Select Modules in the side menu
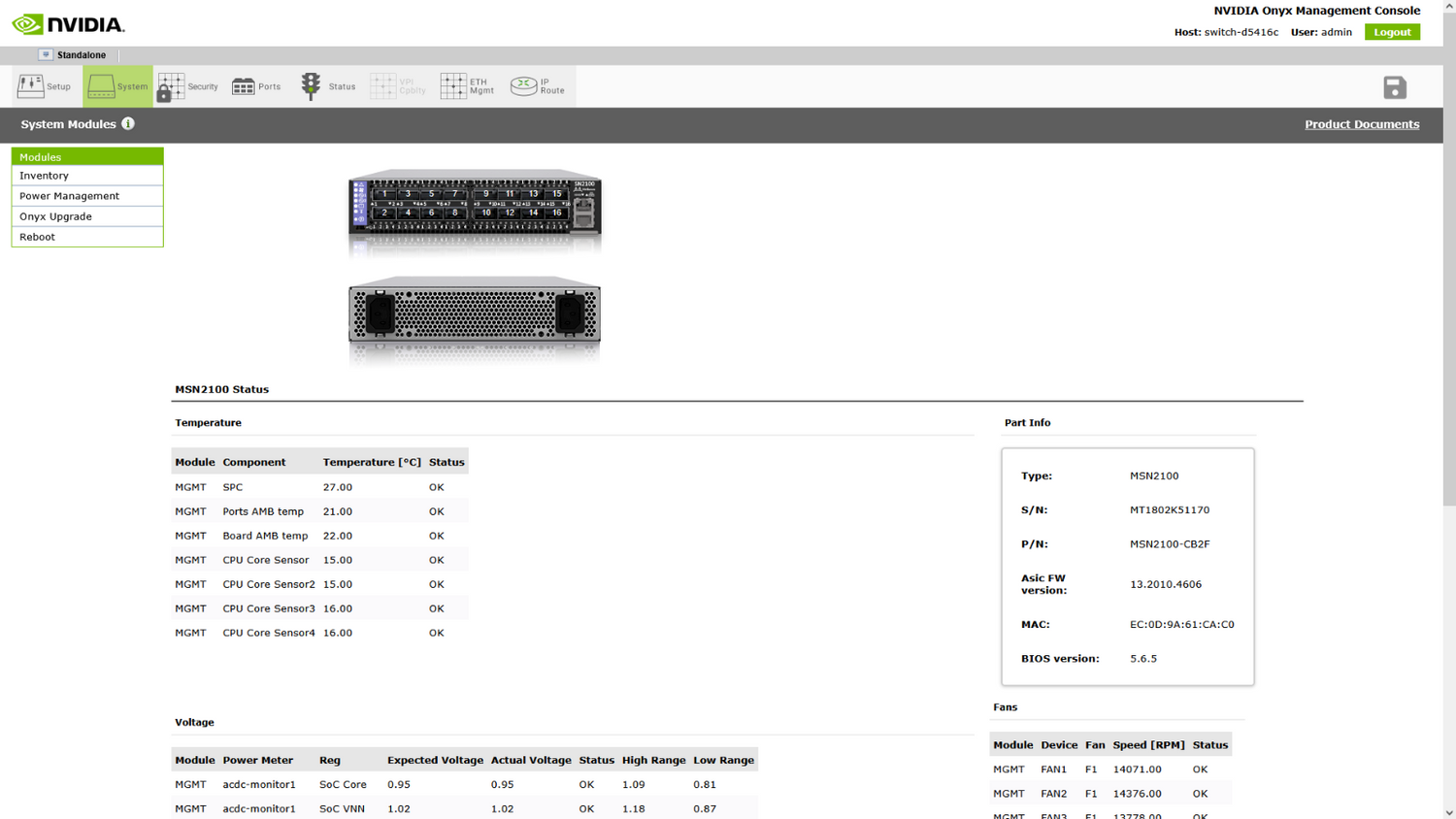Screen dimensions: 1456x819 [87, 156]
